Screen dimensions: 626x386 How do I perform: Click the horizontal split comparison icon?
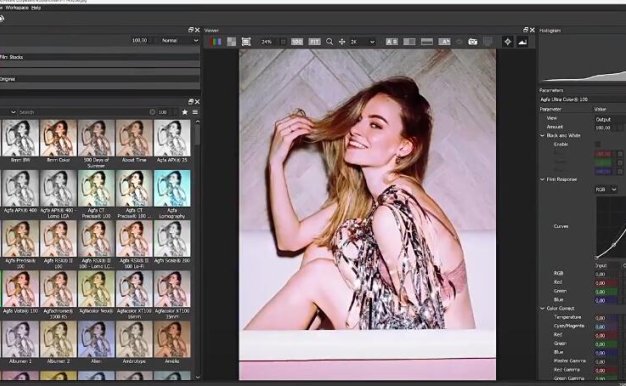point(427,42)
